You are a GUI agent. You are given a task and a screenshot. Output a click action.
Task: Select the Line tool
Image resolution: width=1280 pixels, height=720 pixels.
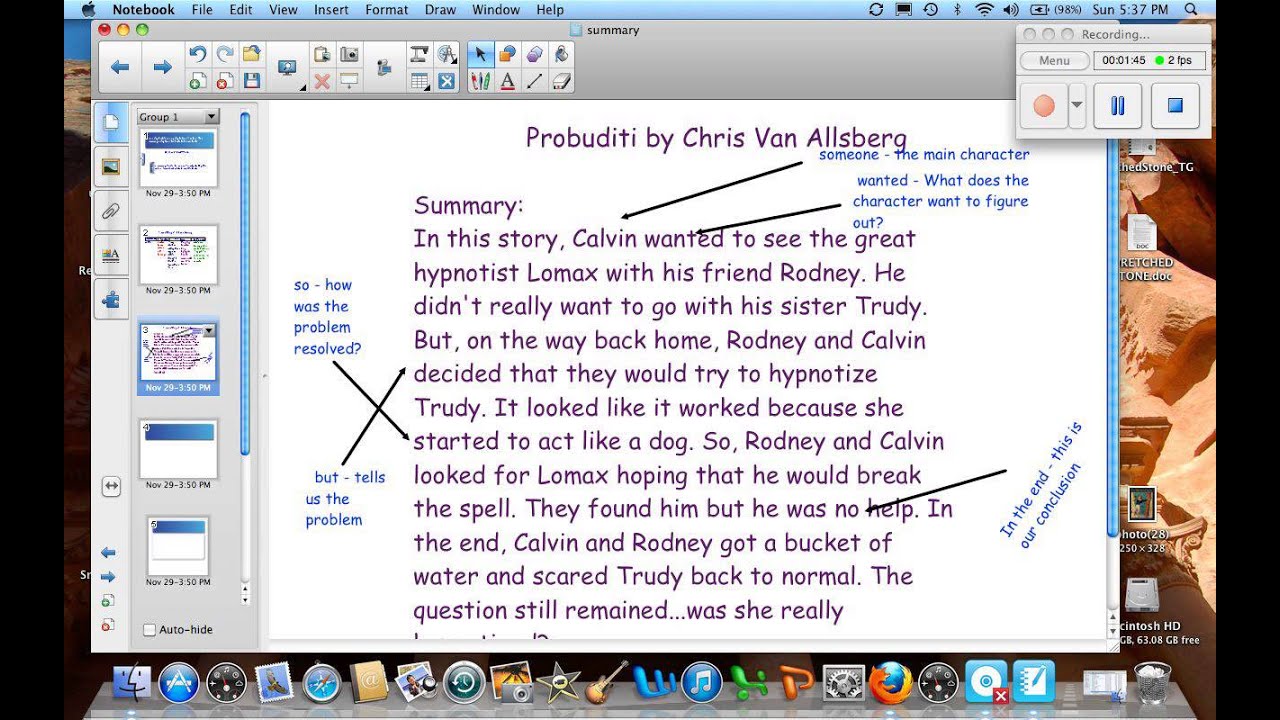534,81
